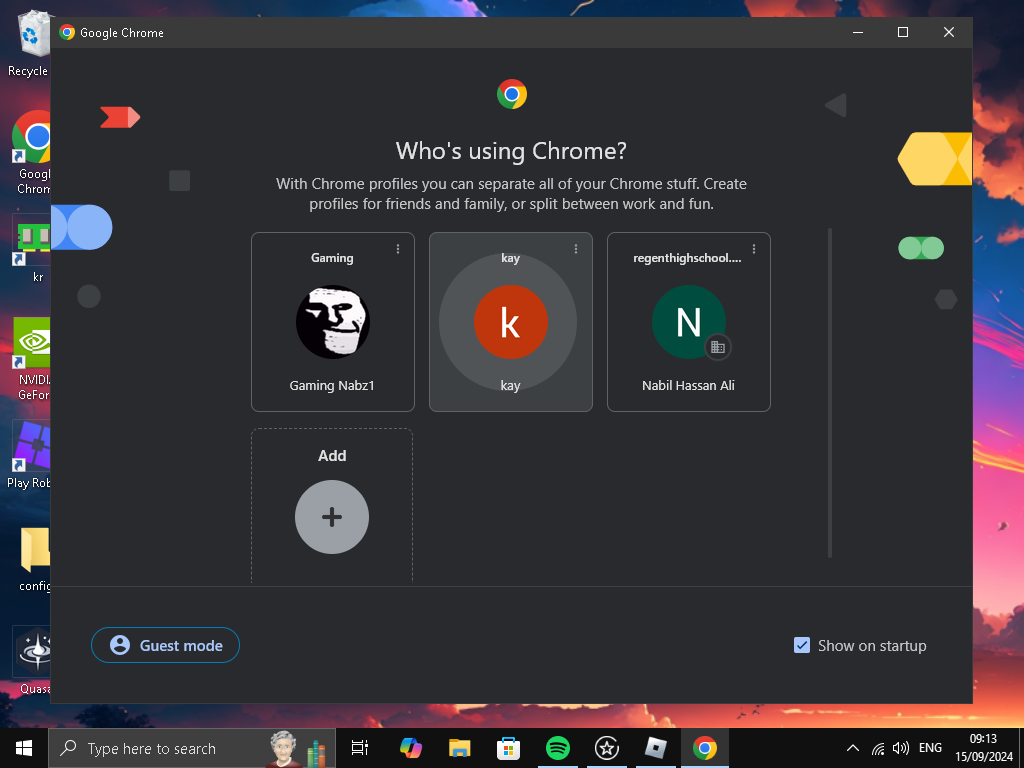The width and height of the screenshot is (1024, 768).
Task: Open more options for kay profile
Action: 575,249
